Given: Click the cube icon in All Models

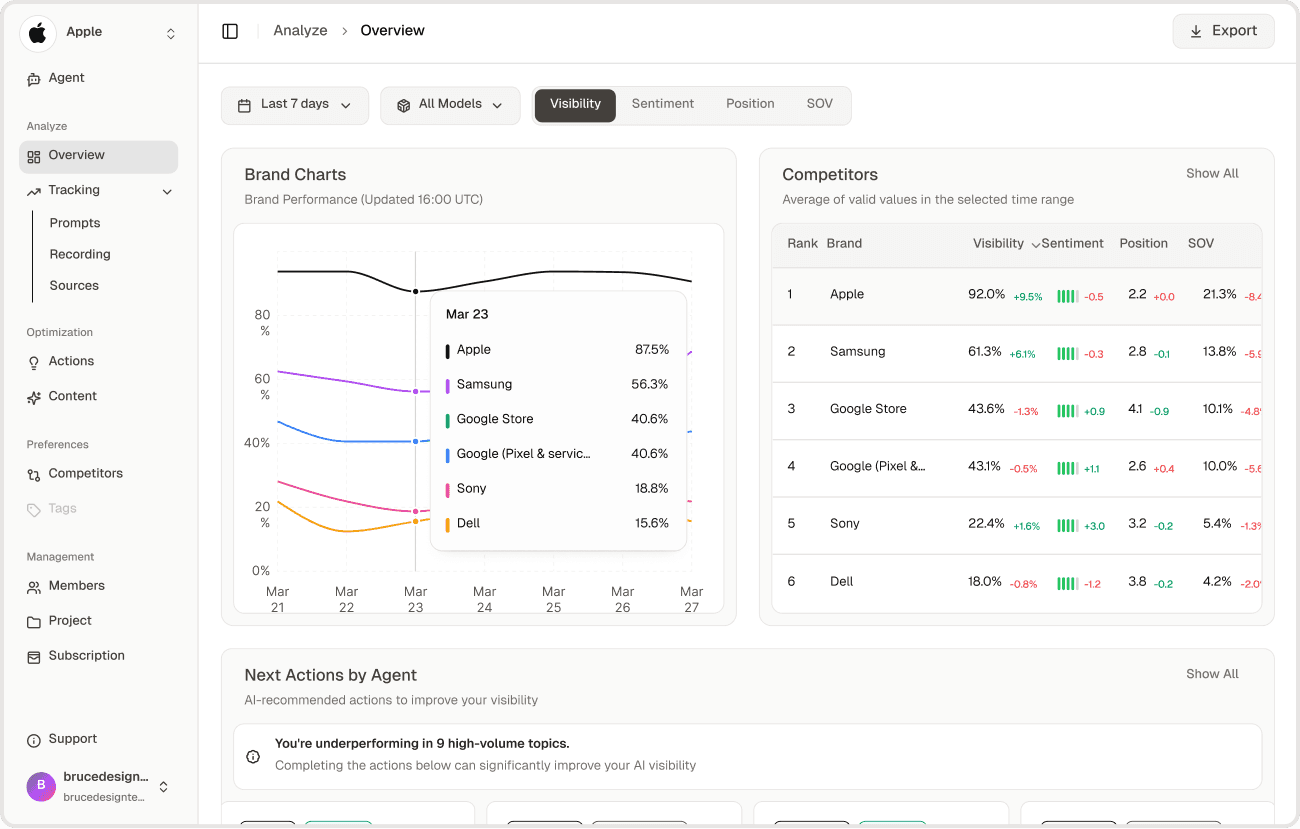Looking at the screenshot, I should pyautogui.click(x=404, y=105).
